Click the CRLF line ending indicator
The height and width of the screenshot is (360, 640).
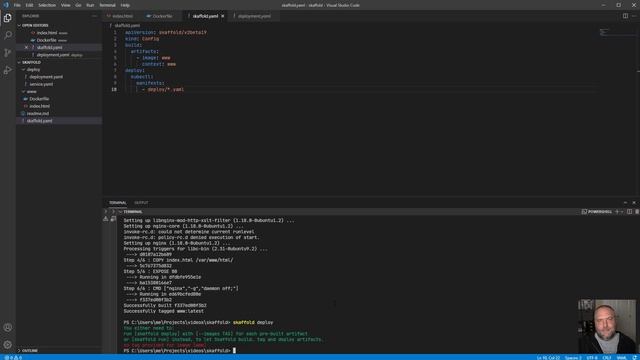607,358
